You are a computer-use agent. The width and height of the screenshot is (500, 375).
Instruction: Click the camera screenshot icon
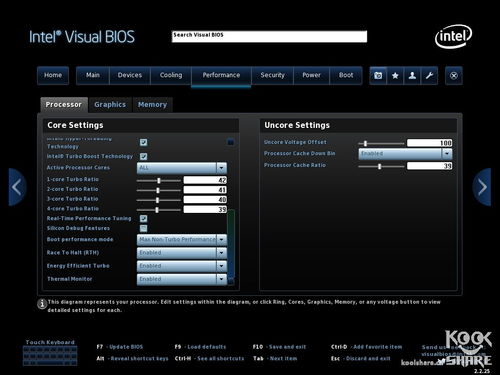tap(378, 76)
